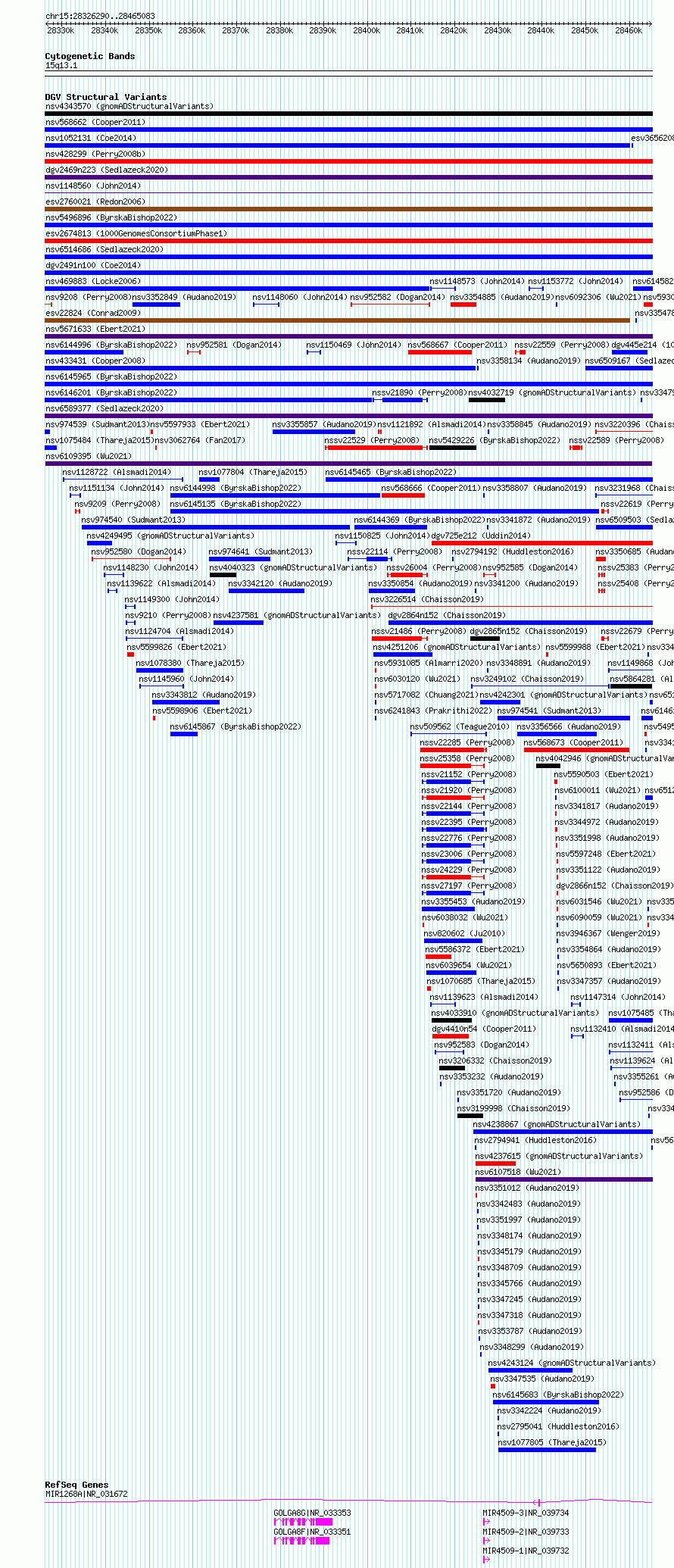Image resolution: width=674 pixels, height=1568 pixels.
Task: Open variant nsv974540 (Sudmant2013)
Action: coord(133,520)
